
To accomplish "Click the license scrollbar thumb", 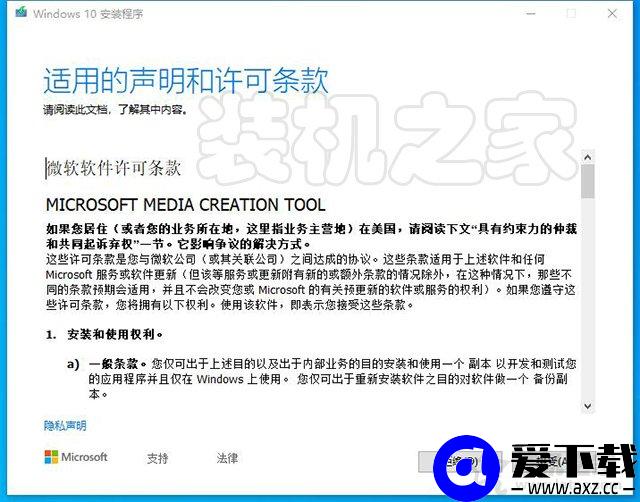I will 588,182.
